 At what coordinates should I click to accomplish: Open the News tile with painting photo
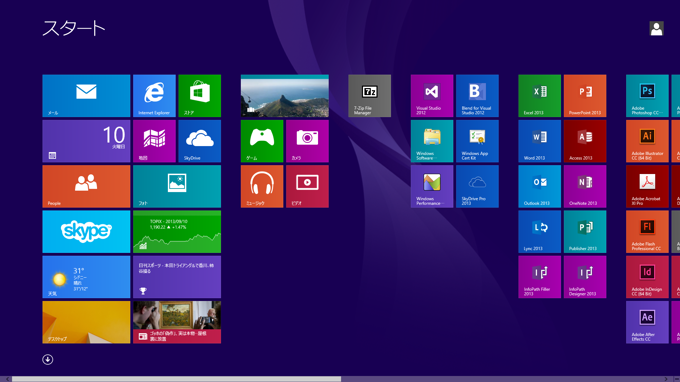point(177,322)
